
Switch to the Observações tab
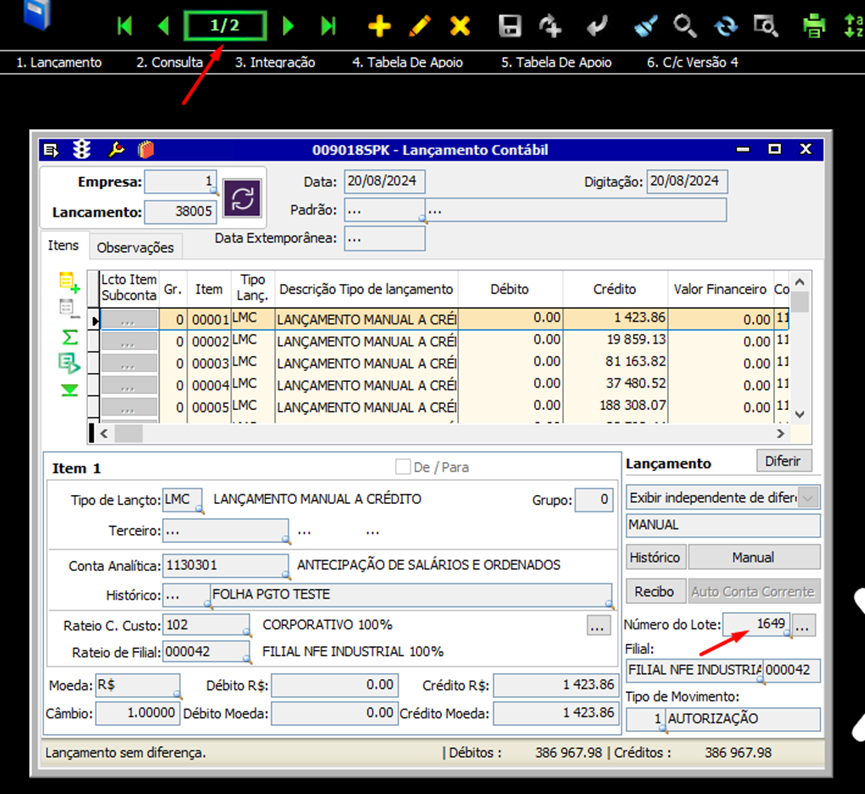point(136,247)
